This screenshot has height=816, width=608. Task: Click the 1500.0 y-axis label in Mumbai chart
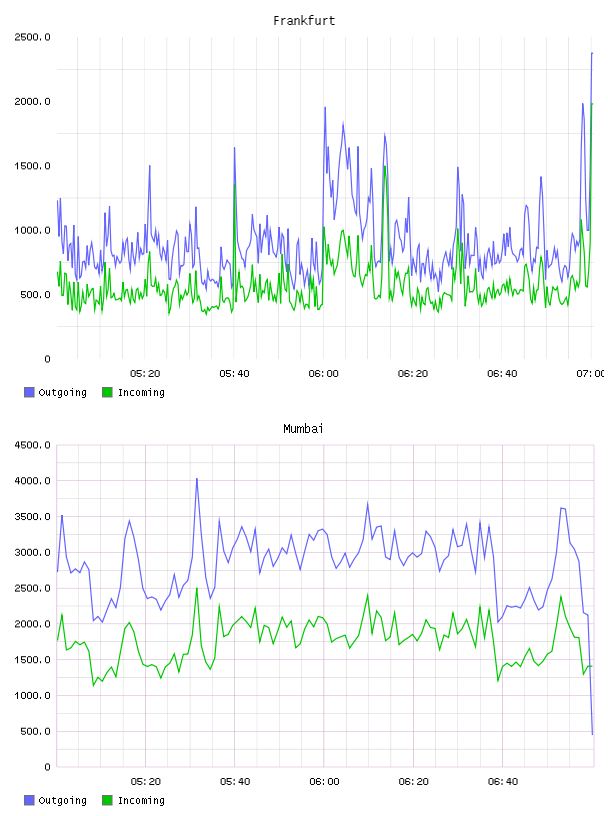(x=33, y=660)
